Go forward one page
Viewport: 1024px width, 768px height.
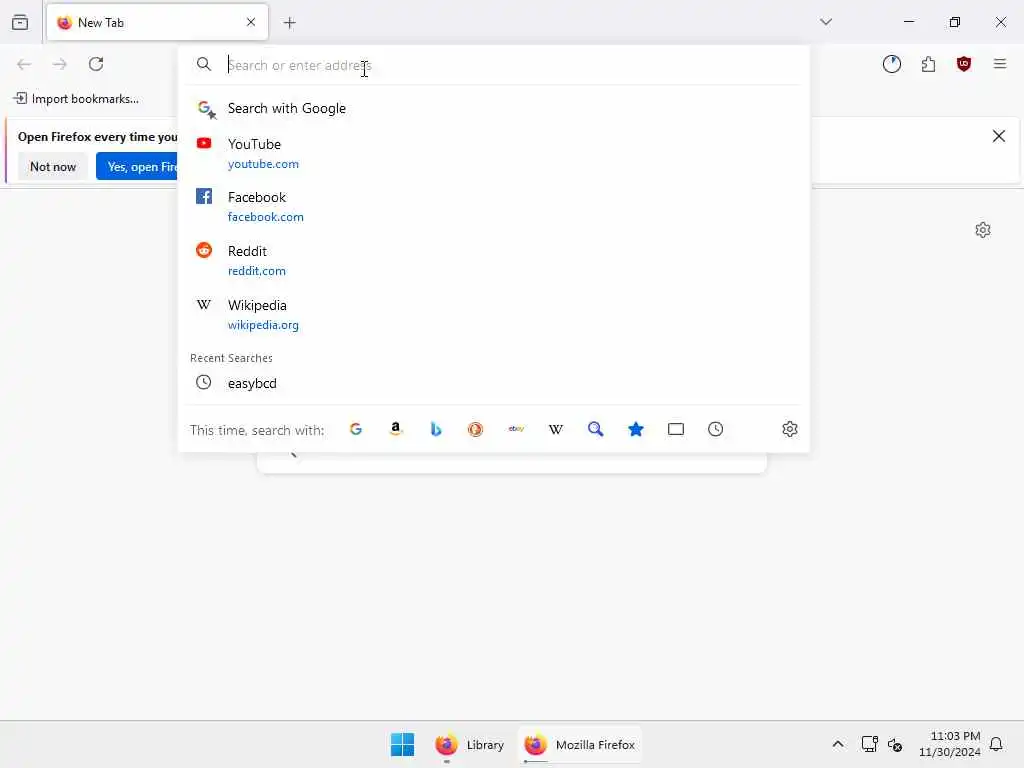(59, 64)
